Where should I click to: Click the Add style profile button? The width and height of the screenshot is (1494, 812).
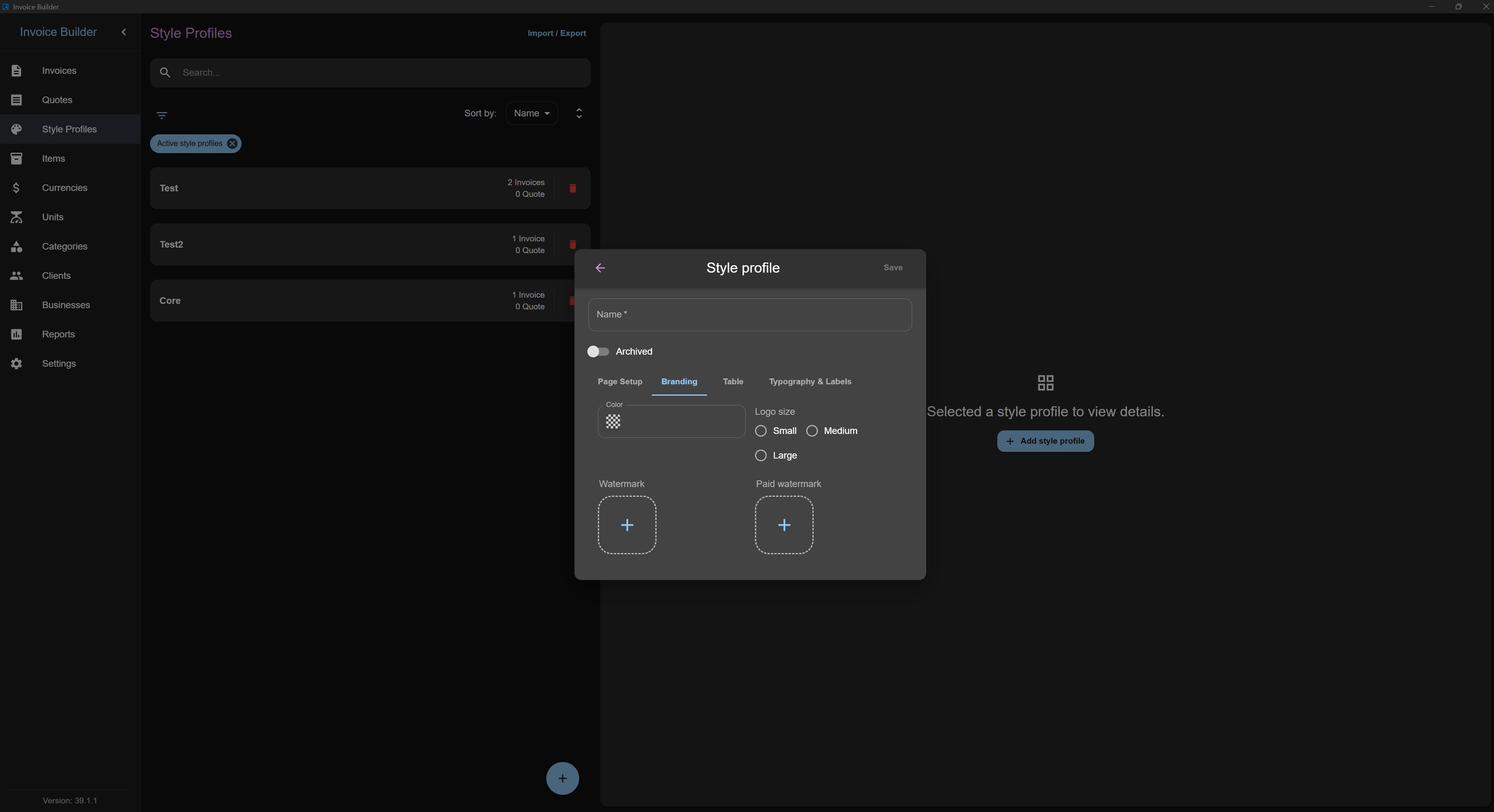coord(1045,441)
